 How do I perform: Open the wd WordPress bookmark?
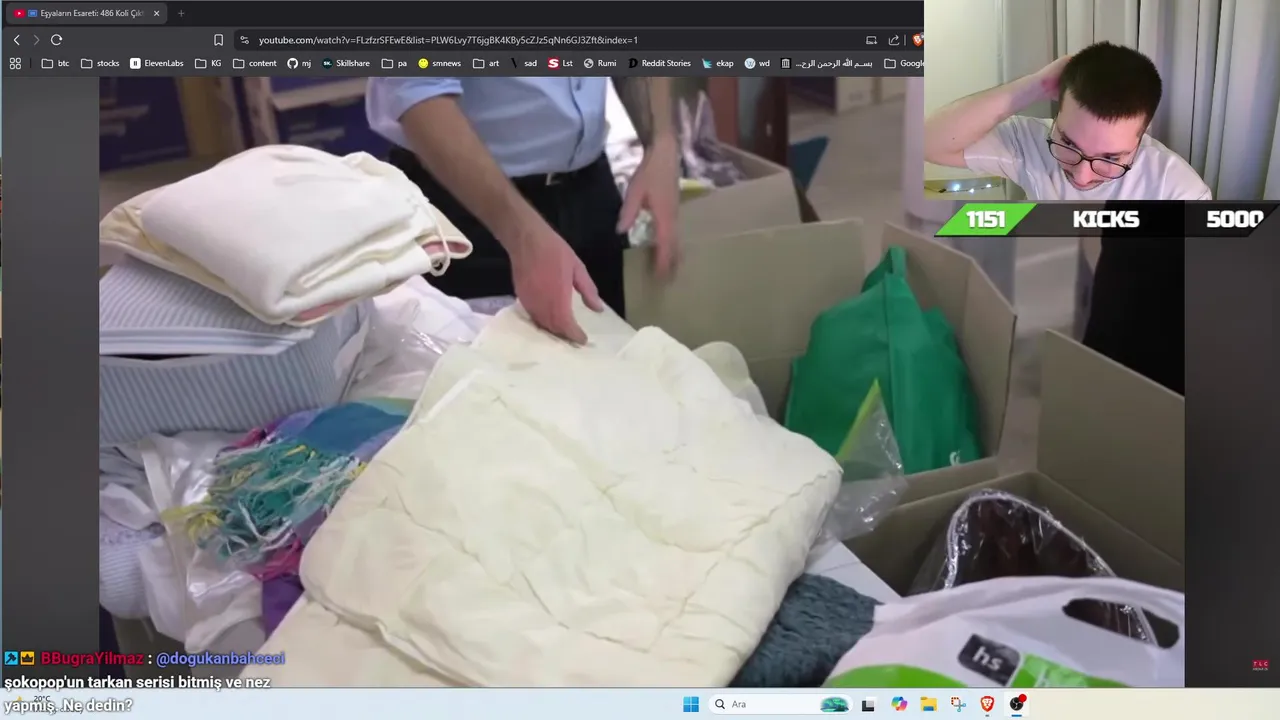[758, 63]
